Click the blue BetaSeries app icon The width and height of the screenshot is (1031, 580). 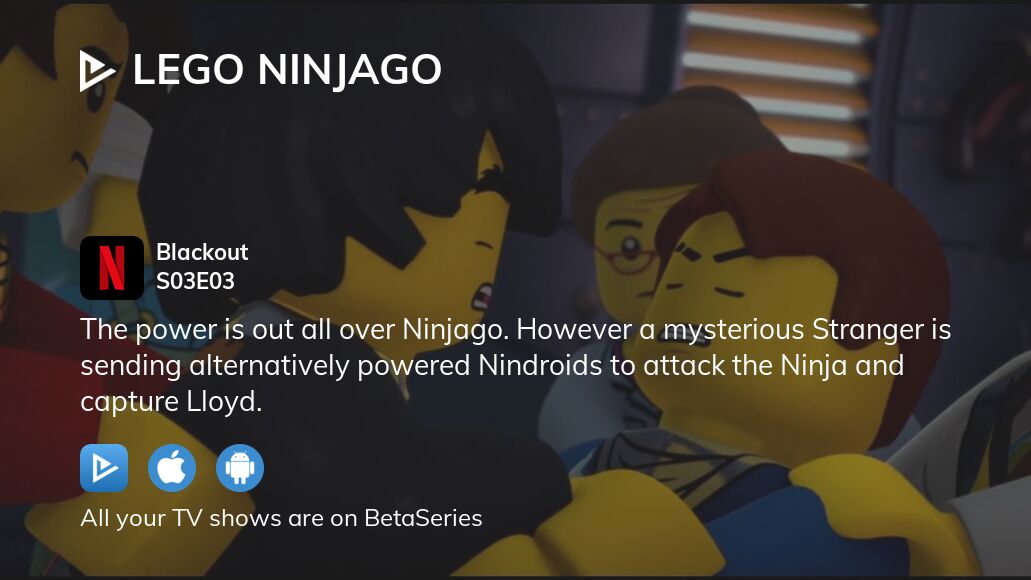pos(104,468)
